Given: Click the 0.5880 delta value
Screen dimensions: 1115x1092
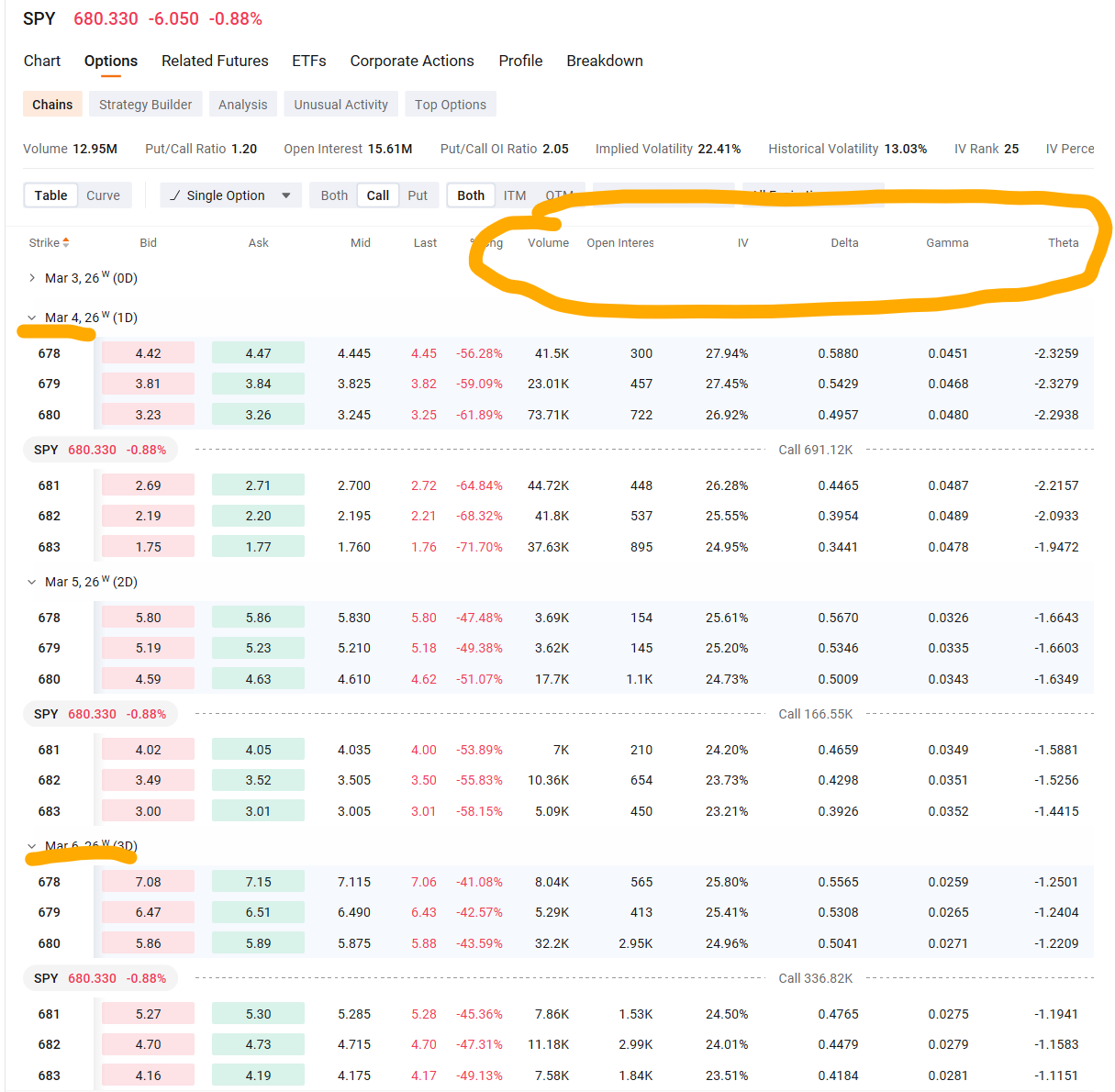Looking at the screenshot, I should click(x=838, y=353).
